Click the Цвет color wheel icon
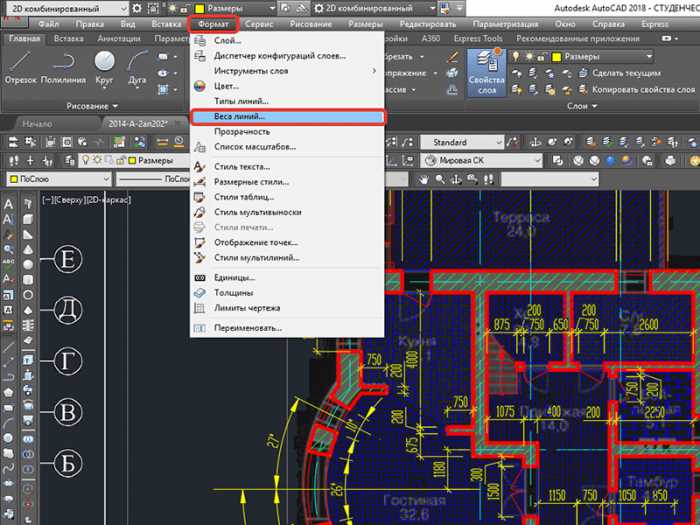 click(x=200, y=86)
